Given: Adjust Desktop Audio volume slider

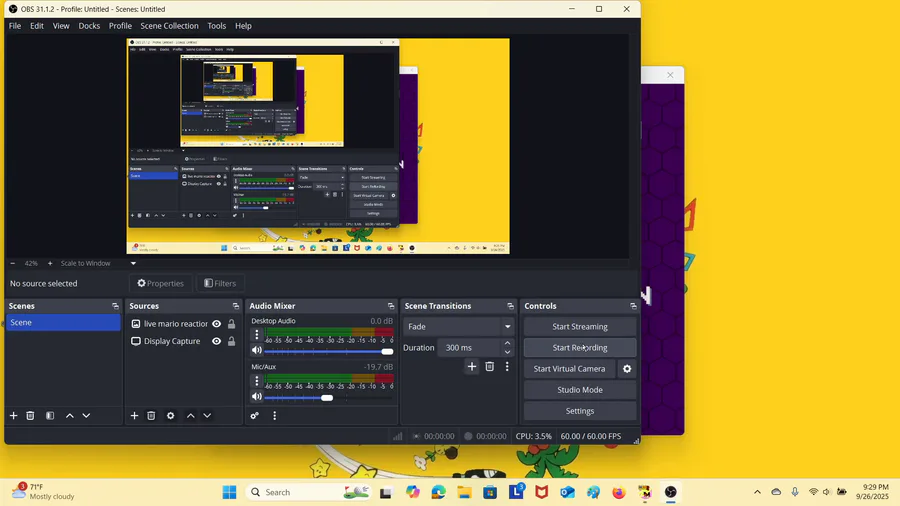Looking at the screenshot, I should point(329,352).
